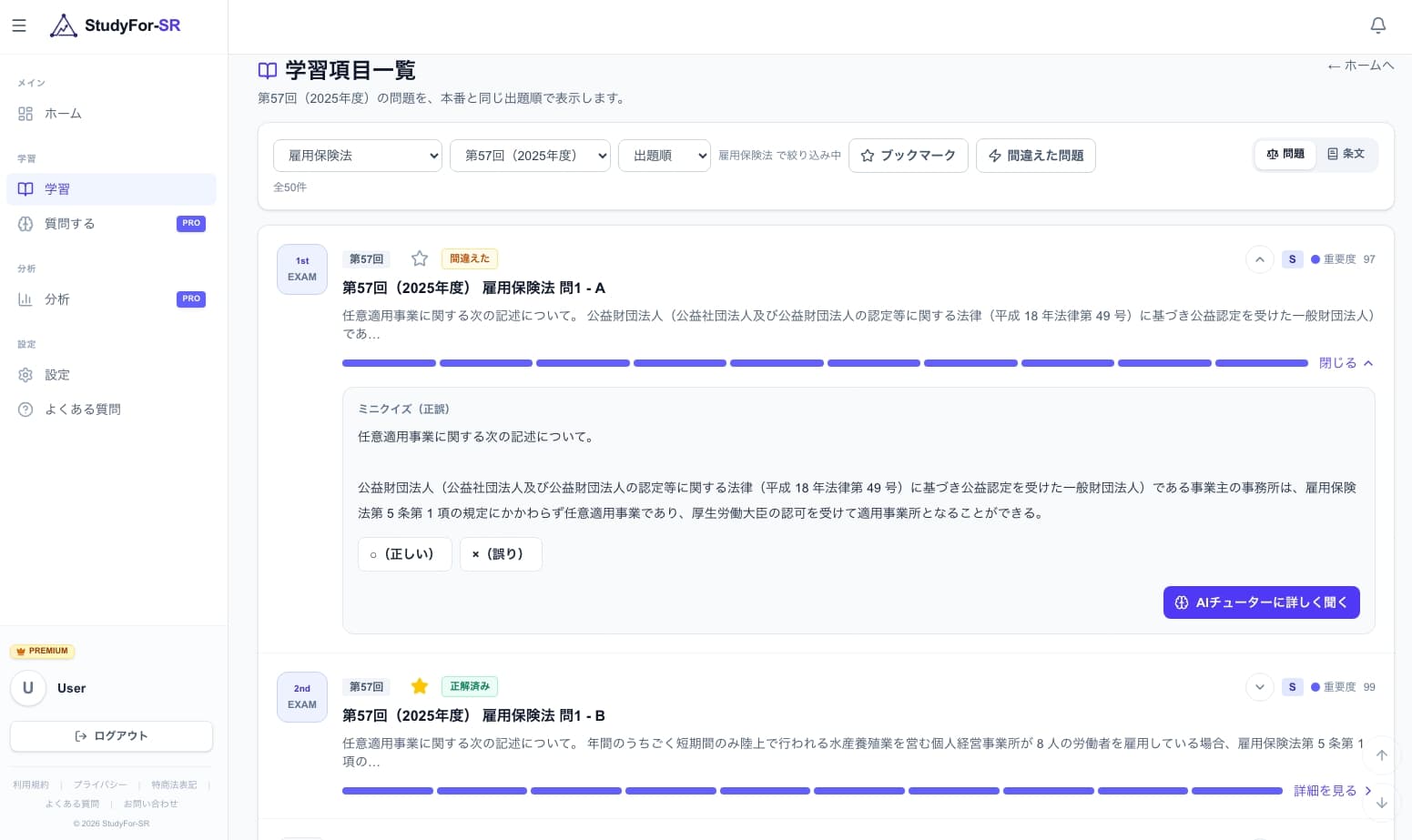Viewport: 1412px width, 840px height.
Task: Toggle the 間違えた問題 filter
Action: [x=1035, y=156]
